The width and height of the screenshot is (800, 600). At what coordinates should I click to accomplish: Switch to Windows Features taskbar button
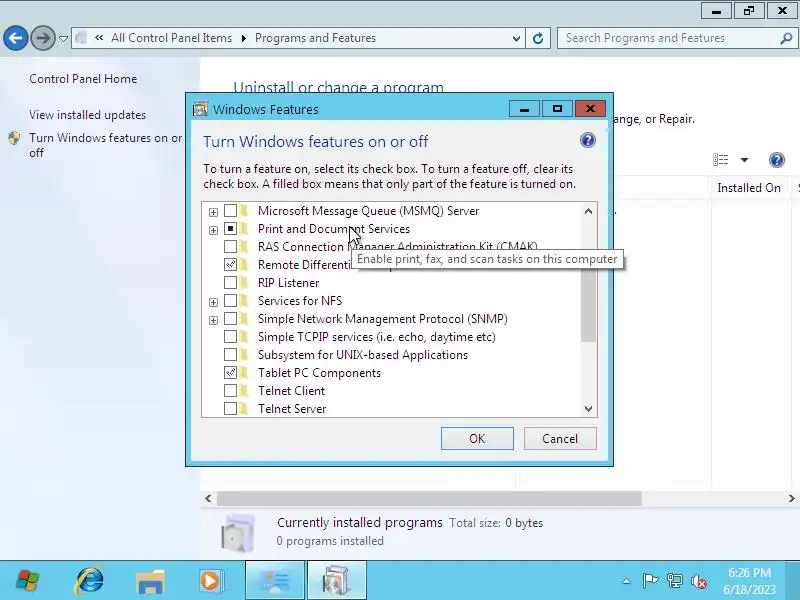336,581
